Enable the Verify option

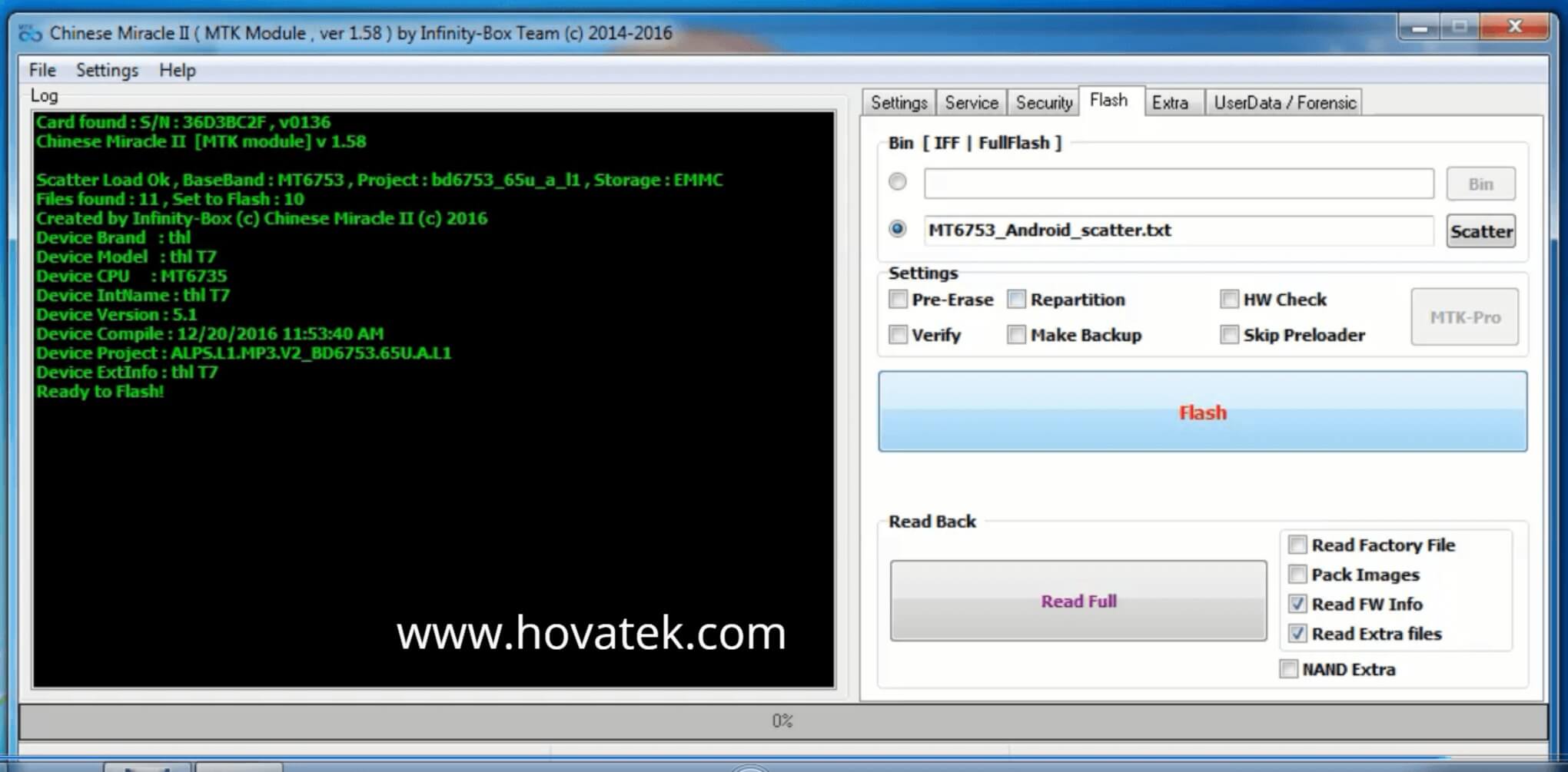pos(898,335)
